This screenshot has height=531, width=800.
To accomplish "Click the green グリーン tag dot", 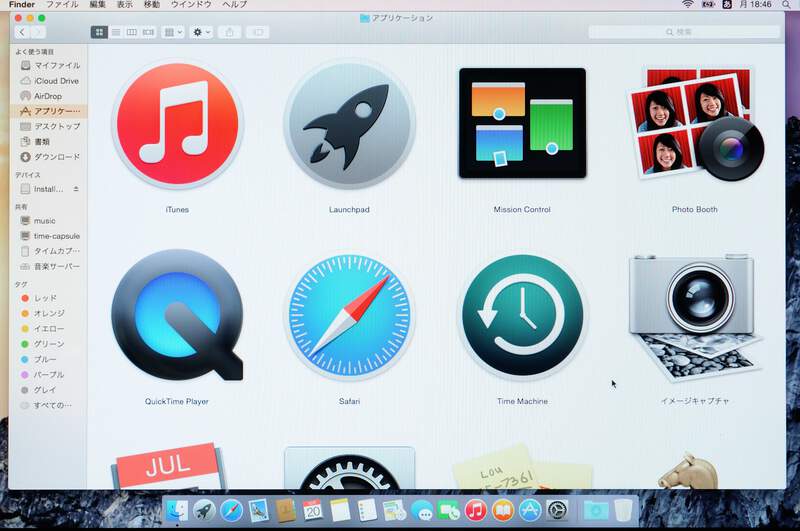I will click(x=24, y=344).
